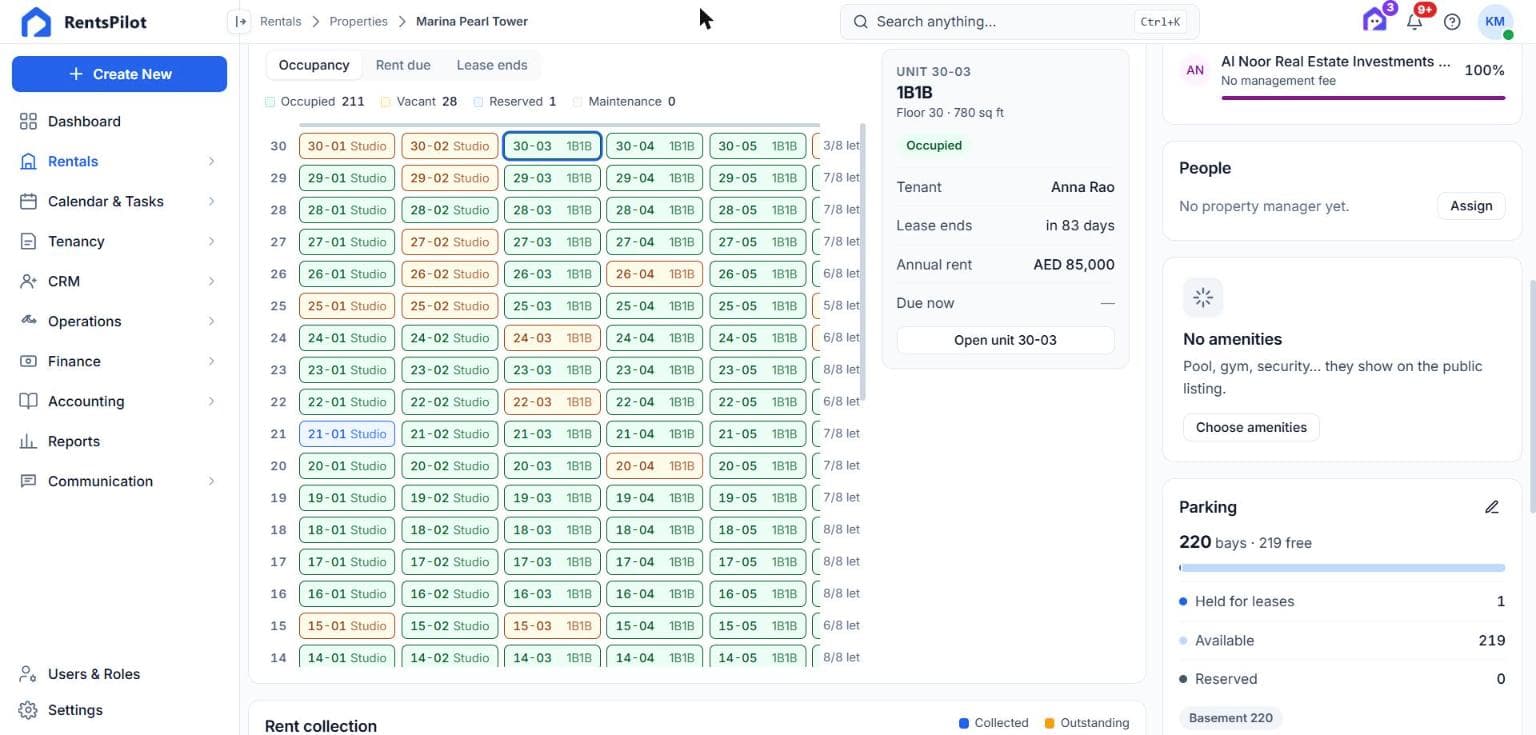Click the Open unit 30-03 button
Screen dimensions: 1536x735
click(x=1005, y=340)
